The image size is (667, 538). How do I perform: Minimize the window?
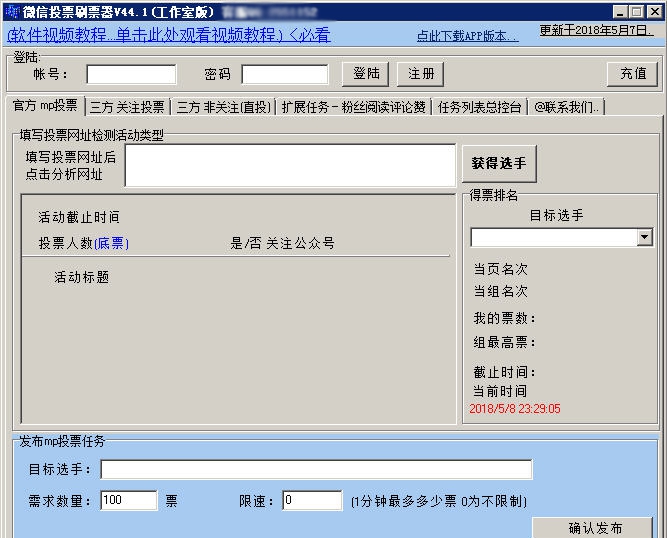(620, 12)
